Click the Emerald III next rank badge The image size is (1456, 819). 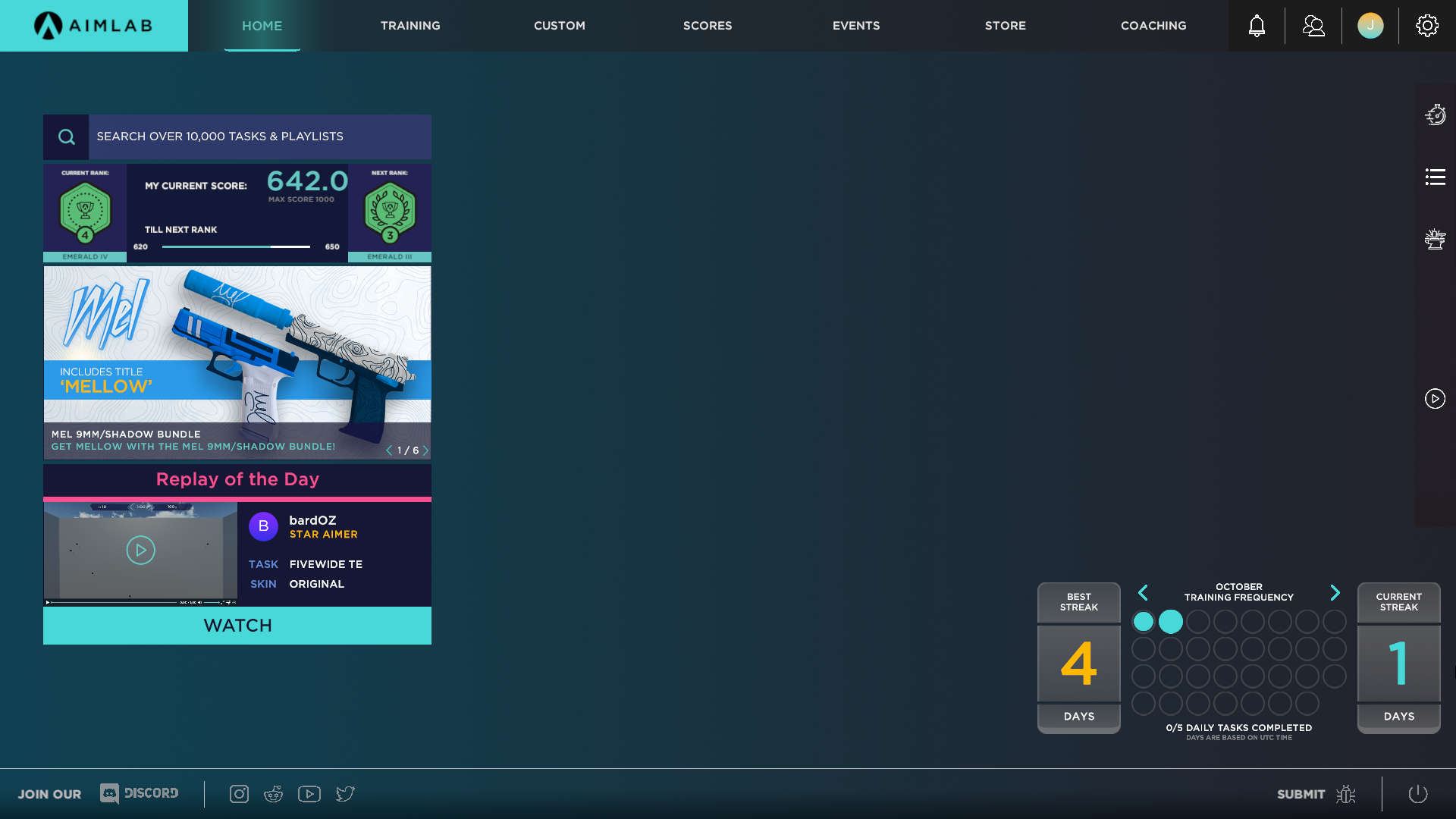pos(390,212)
